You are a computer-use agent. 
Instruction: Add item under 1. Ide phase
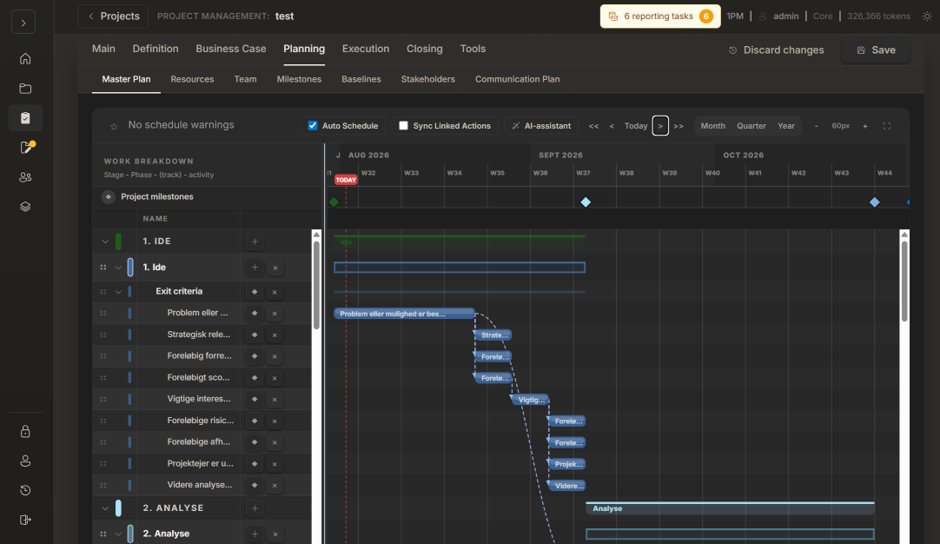point(255,268)
